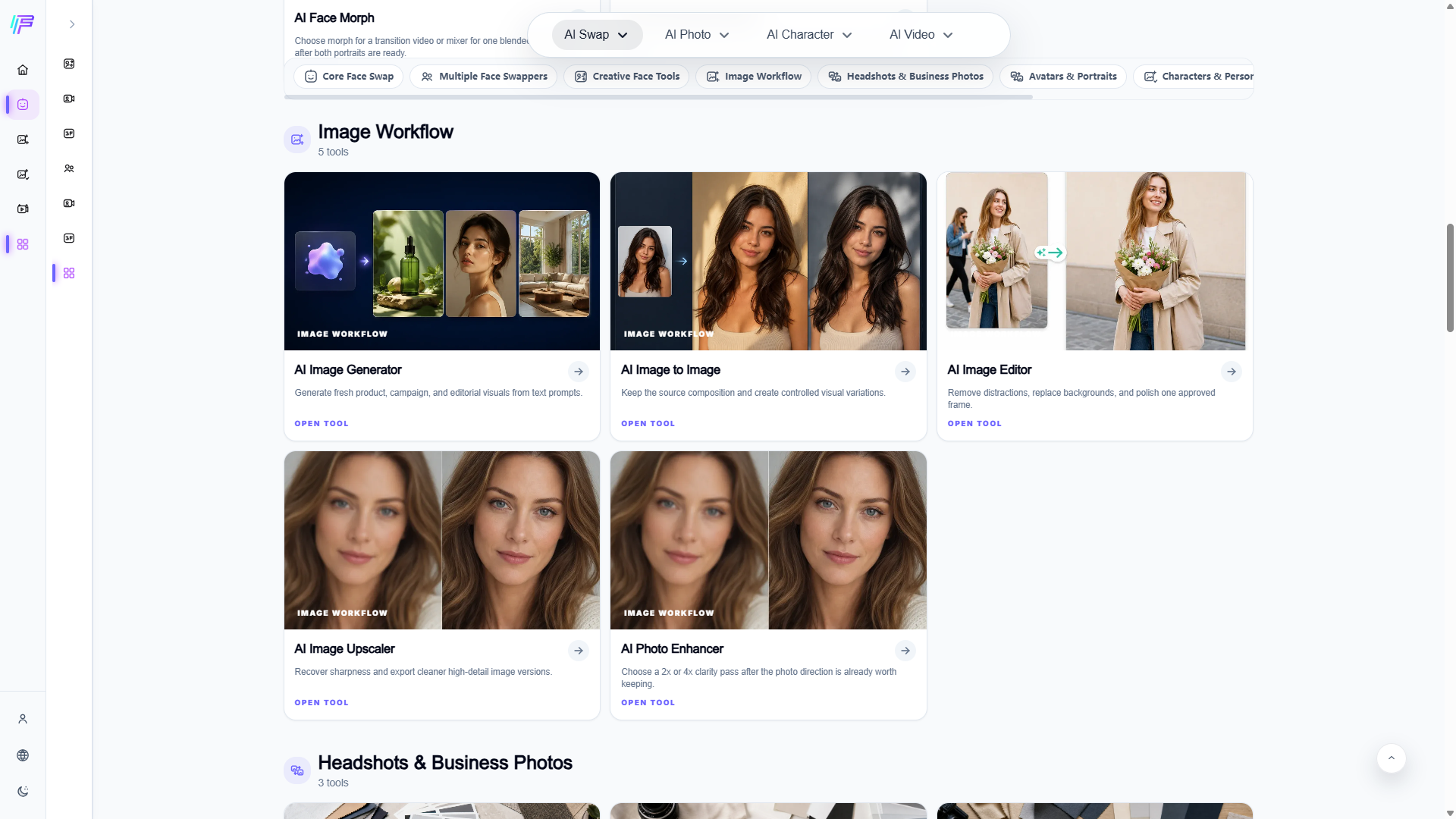Expand the AI Swap dropdown
The image size is (1456, 819).
point(597,35)
